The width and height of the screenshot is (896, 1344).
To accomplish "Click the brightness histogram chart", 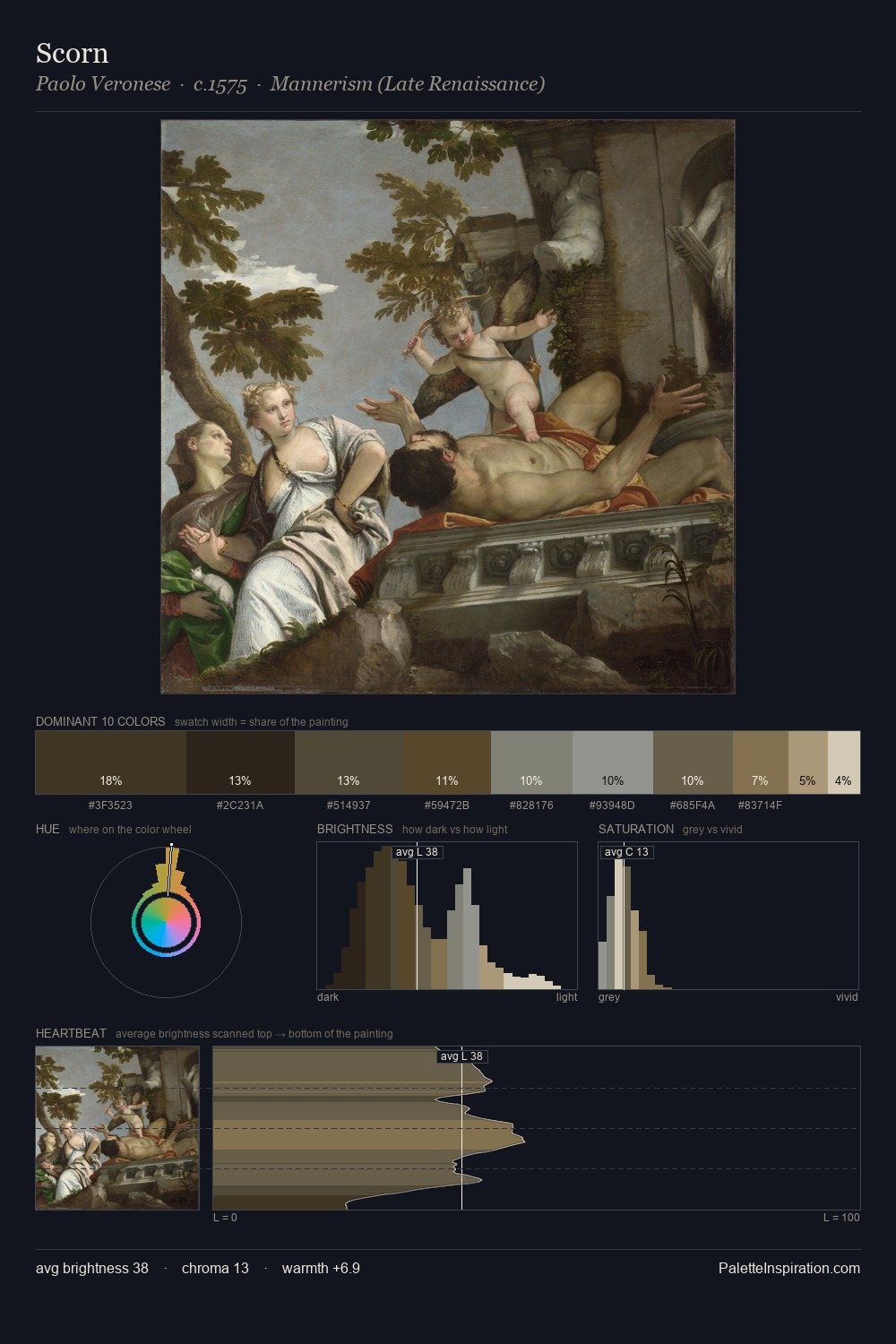I will click(x=447, y=916).
